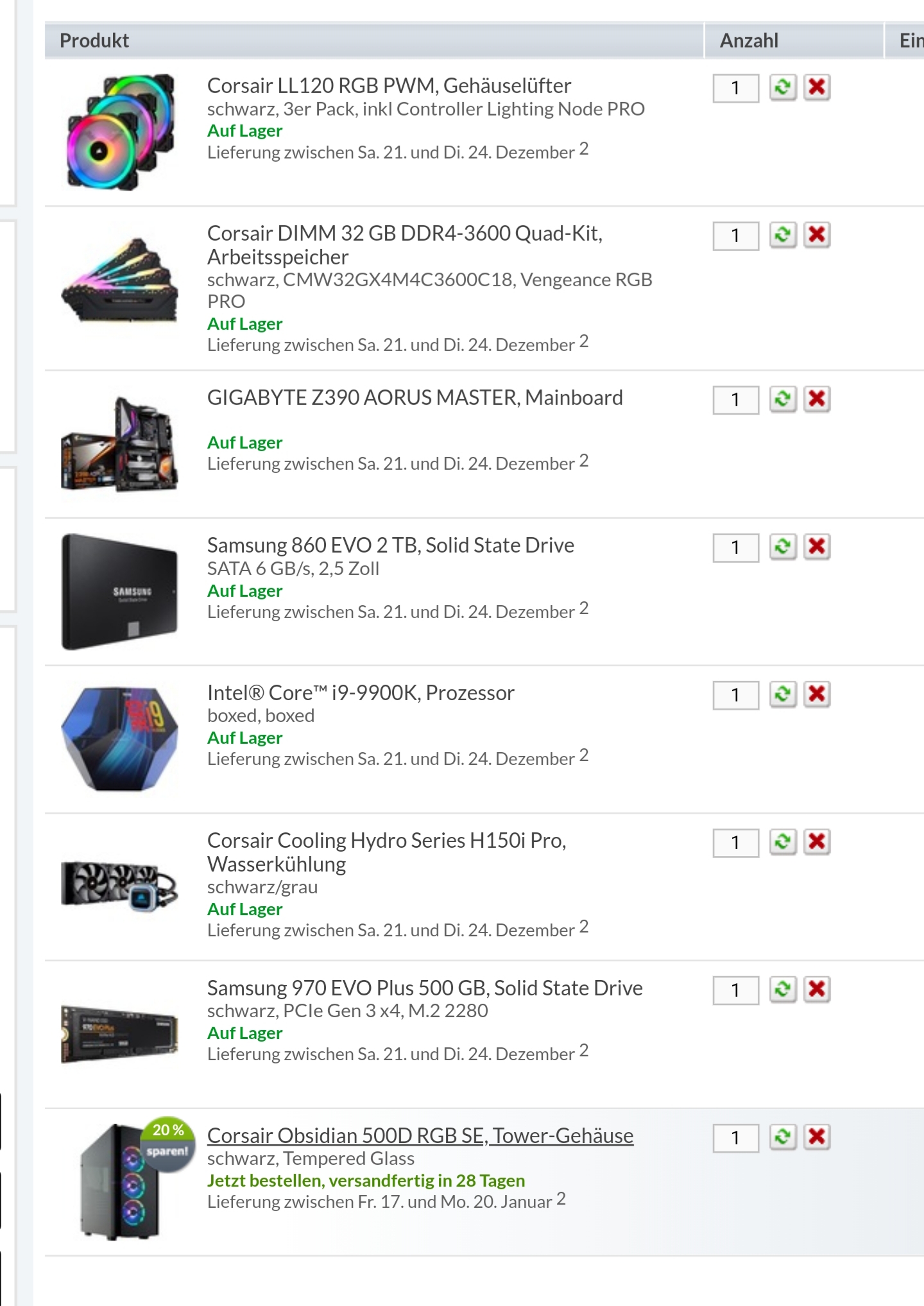Update quantity for GIGABYTE Z390 AORUS MASTER

(783, 399)
